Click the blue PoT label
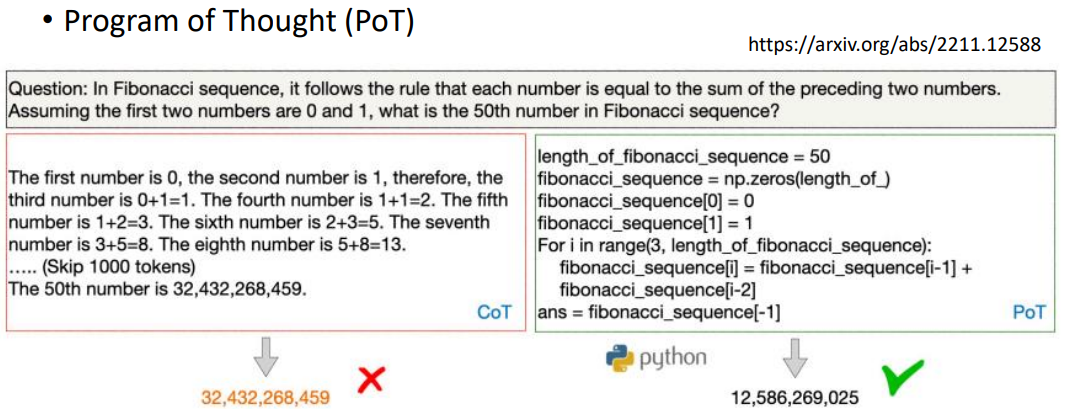 [1028, 312]
